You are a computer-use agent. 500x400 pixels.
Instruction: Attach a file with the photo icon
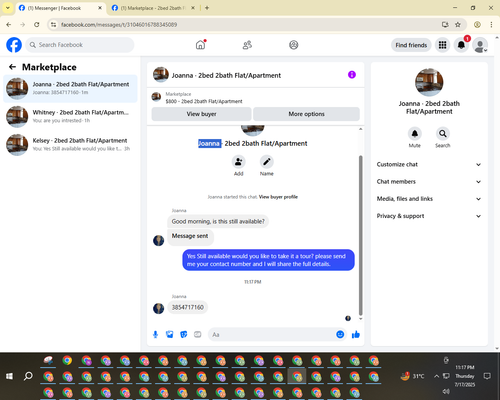(170, 334)
